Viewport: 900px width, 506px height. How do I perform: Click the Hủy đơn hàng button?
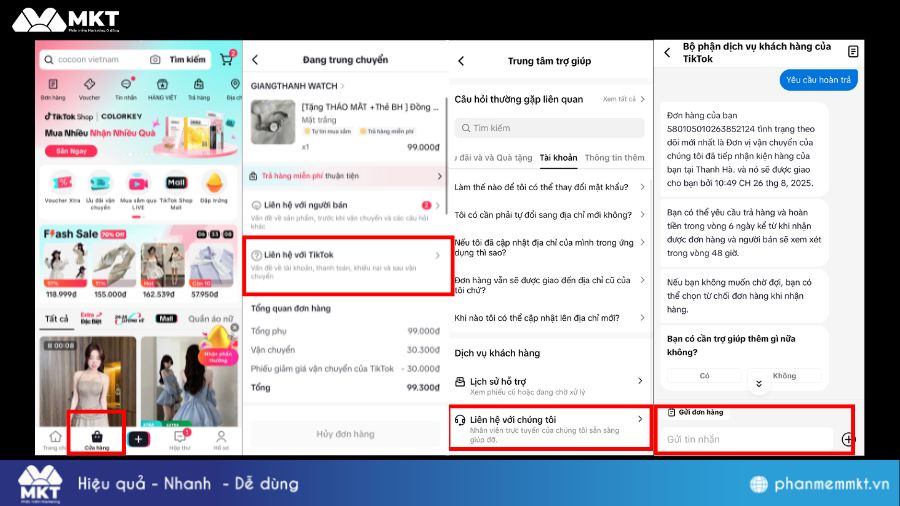(x=345, y=434)
